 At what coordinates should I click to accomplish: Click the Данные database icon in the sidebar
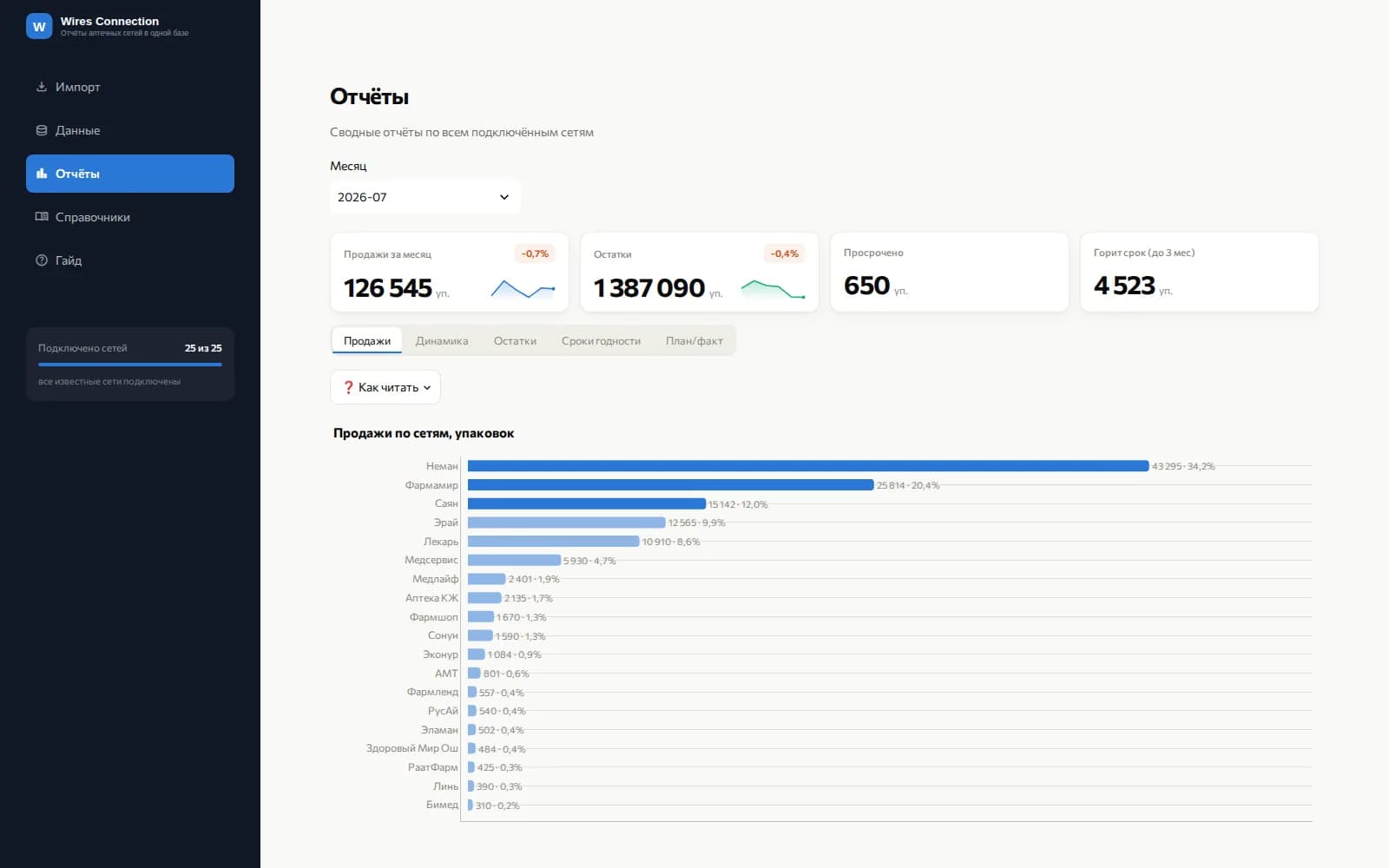pyautogui.click(x=41, y=130)
